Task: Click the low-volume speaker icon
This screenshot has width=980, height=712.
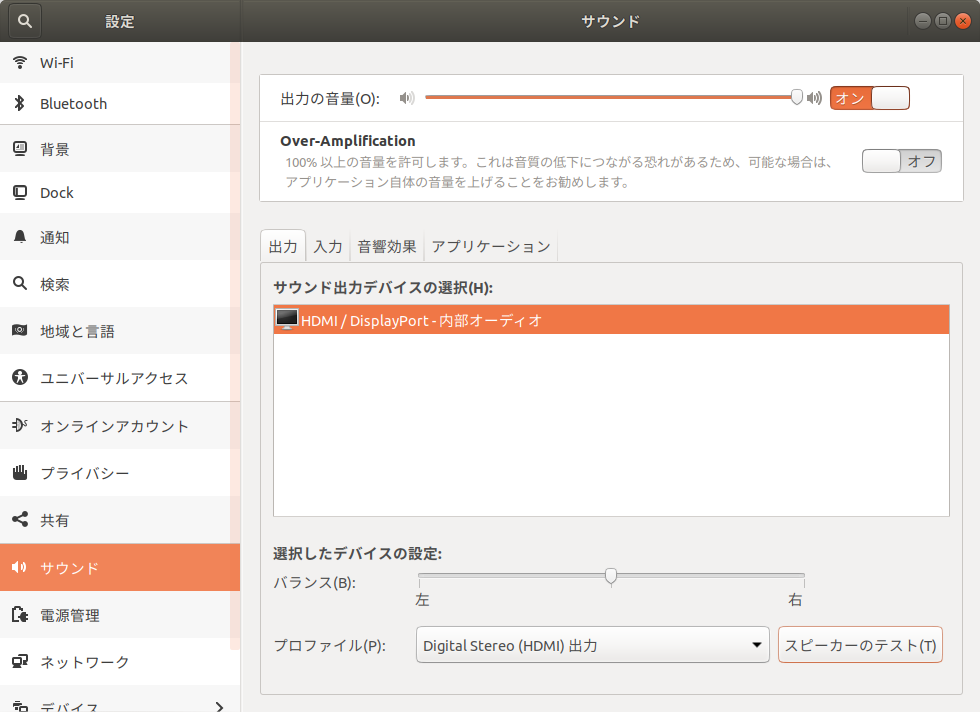Action: [407, 98]
